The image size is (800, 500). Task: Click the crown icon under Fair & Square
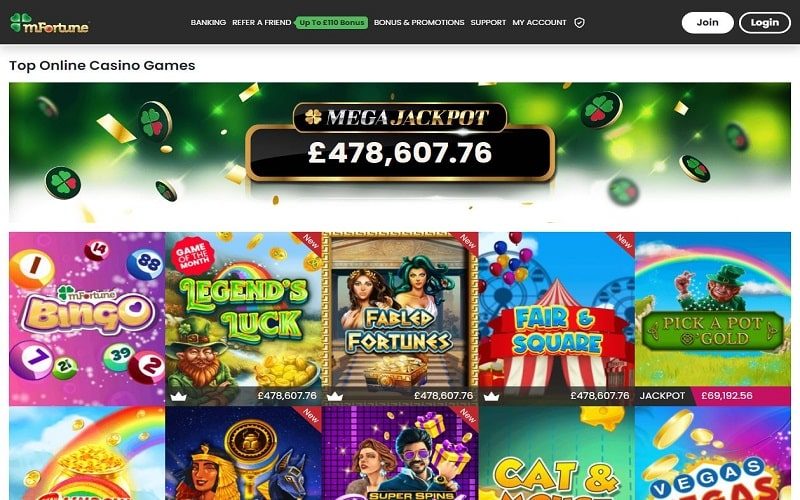[491, 396]
